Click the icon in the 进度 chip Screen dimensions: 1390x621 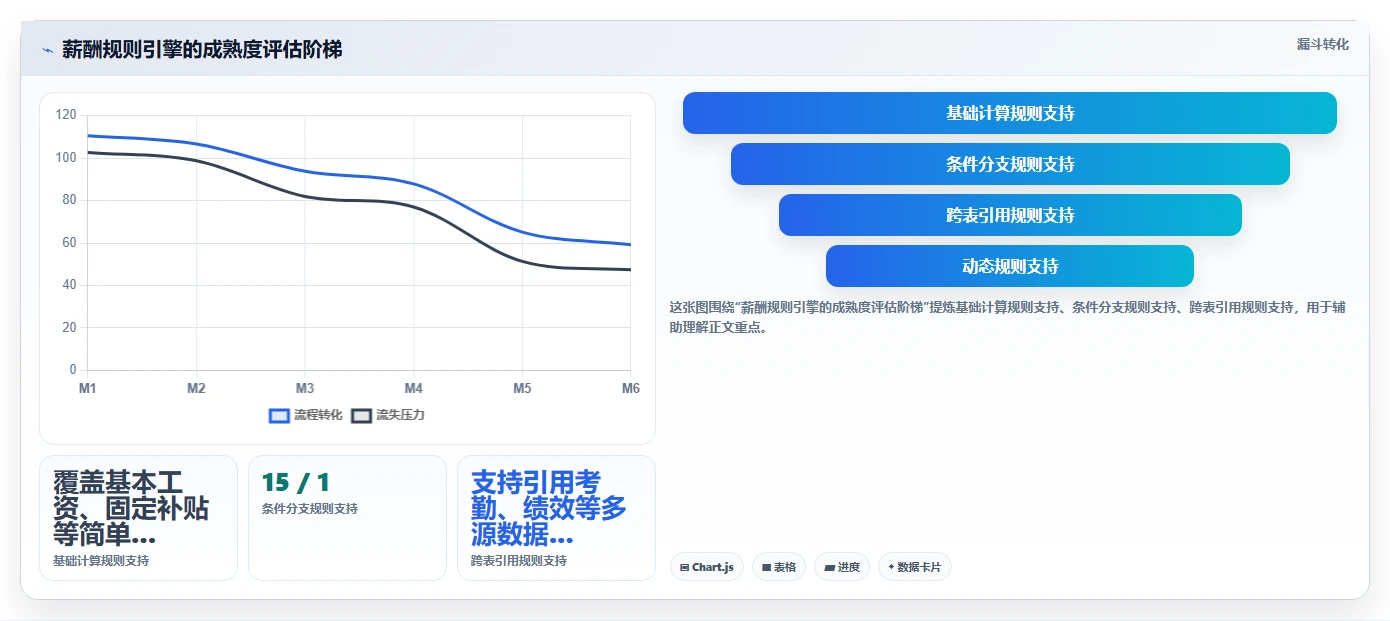click(829, 567)
